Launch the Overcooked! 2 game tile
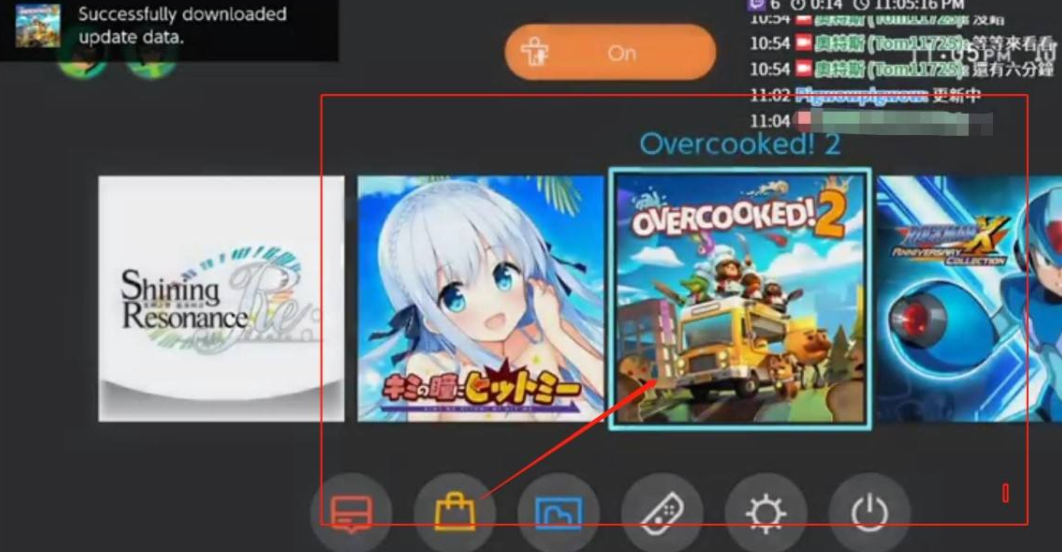1062x552 pixels. click(740, 299)
